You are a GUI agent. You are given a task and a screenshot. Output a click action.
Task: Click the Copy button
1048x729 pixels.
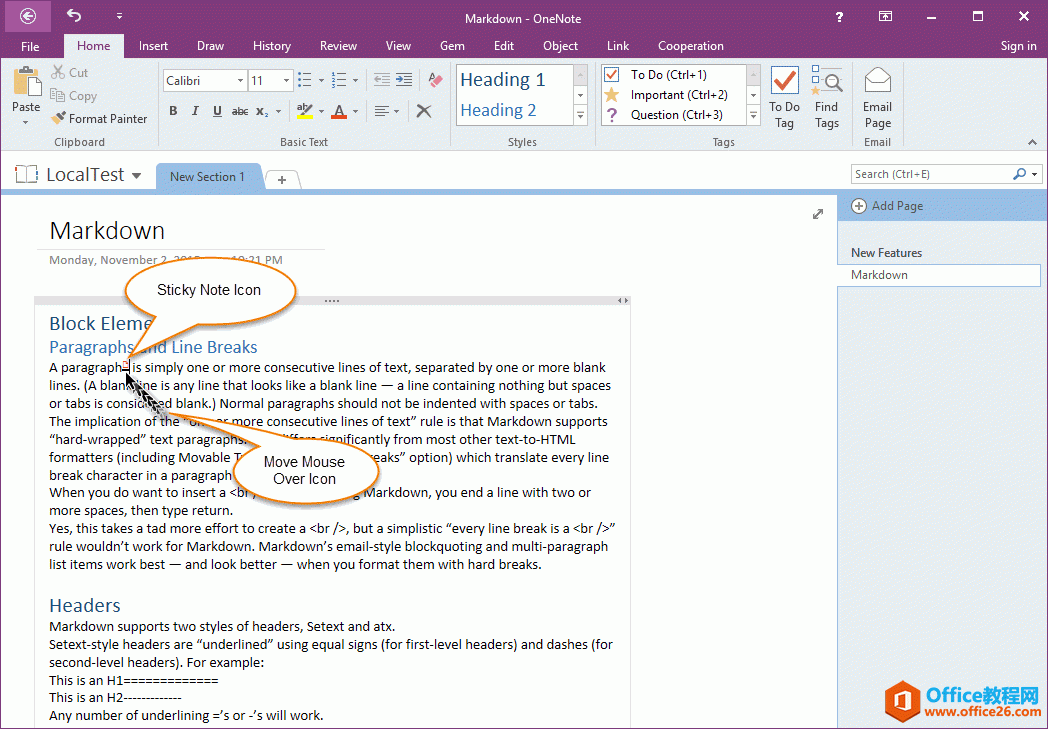coord(74,96)
